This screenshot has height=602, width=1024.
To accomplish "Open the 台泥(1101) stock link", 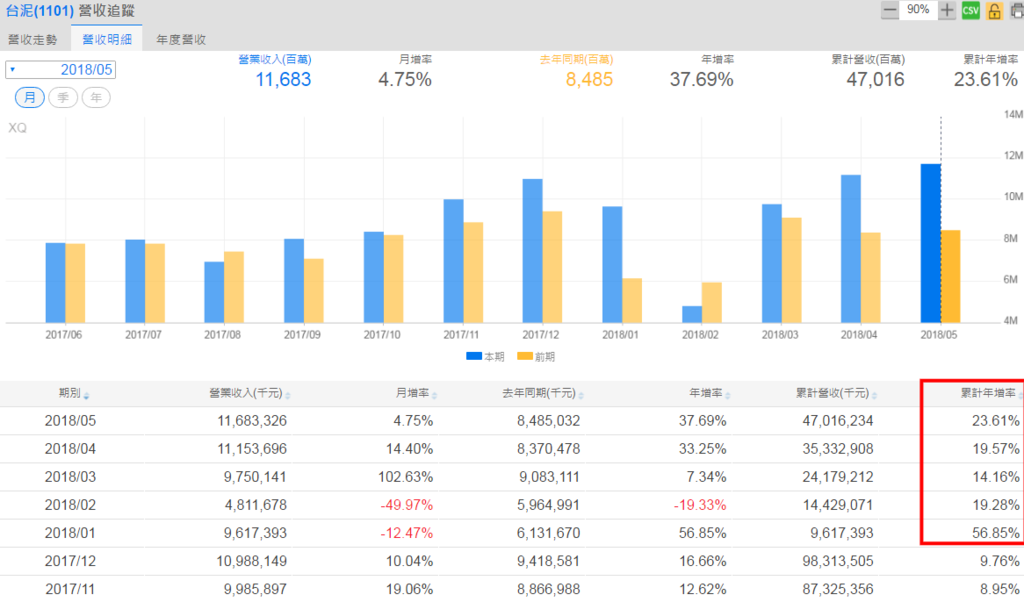I will 39,11.
